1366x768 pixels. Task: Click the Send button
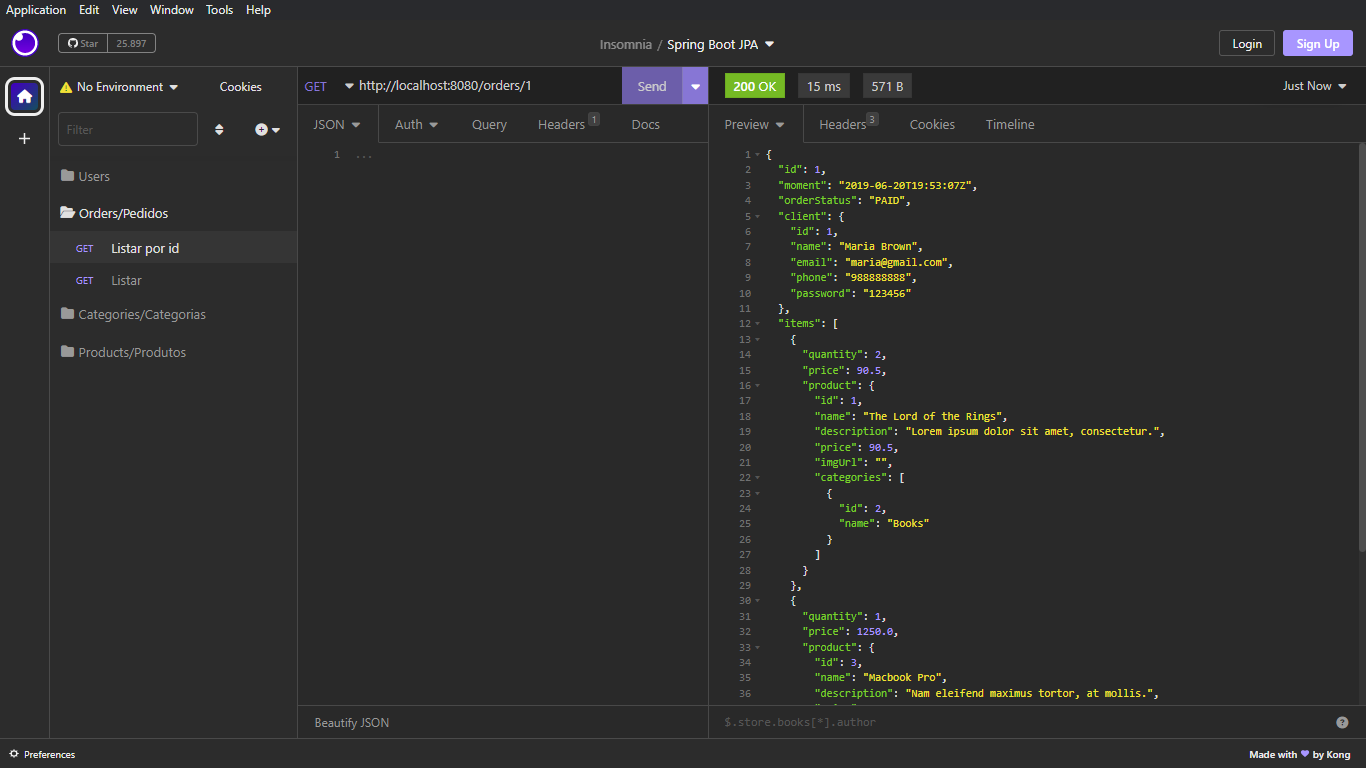pyautogui.click(x=652, y=86)
